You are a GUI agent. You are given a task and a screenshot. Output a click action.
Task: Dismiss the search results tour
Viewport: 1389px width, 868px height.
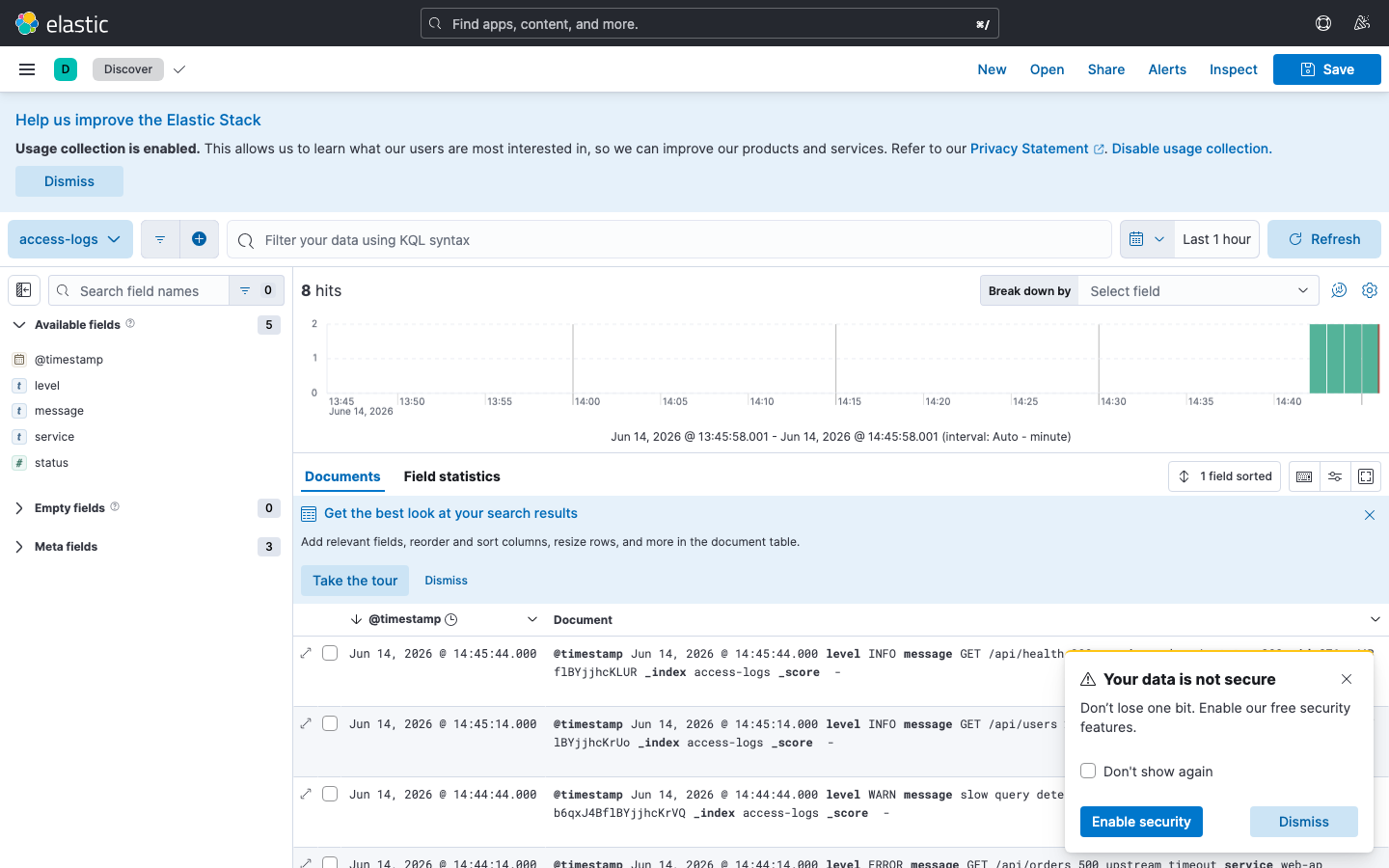pyautogui.click(x=446, y=581)
